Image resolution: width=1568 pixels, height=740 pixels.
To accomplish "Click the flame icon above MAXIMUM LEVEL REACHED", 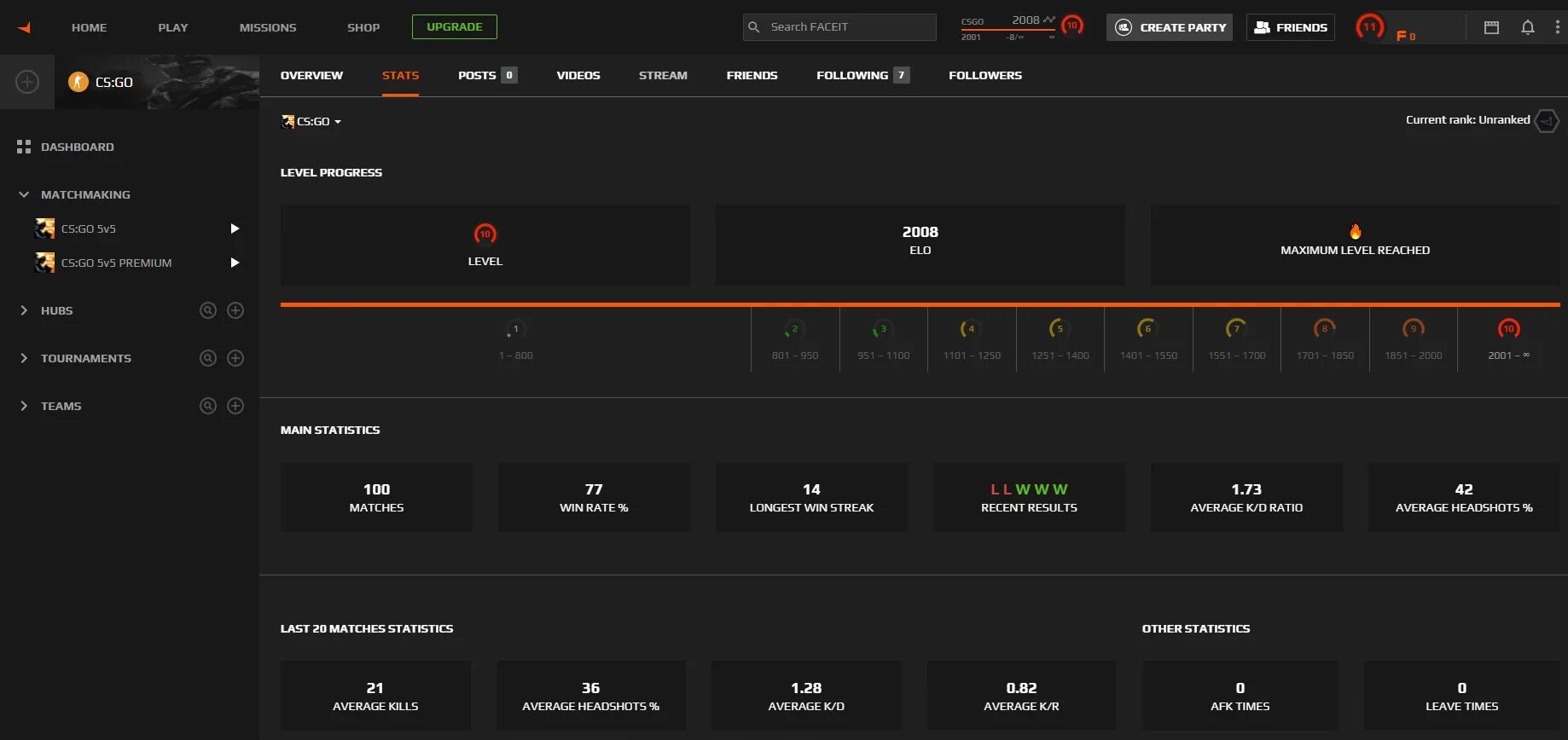I will point(1355,231).
